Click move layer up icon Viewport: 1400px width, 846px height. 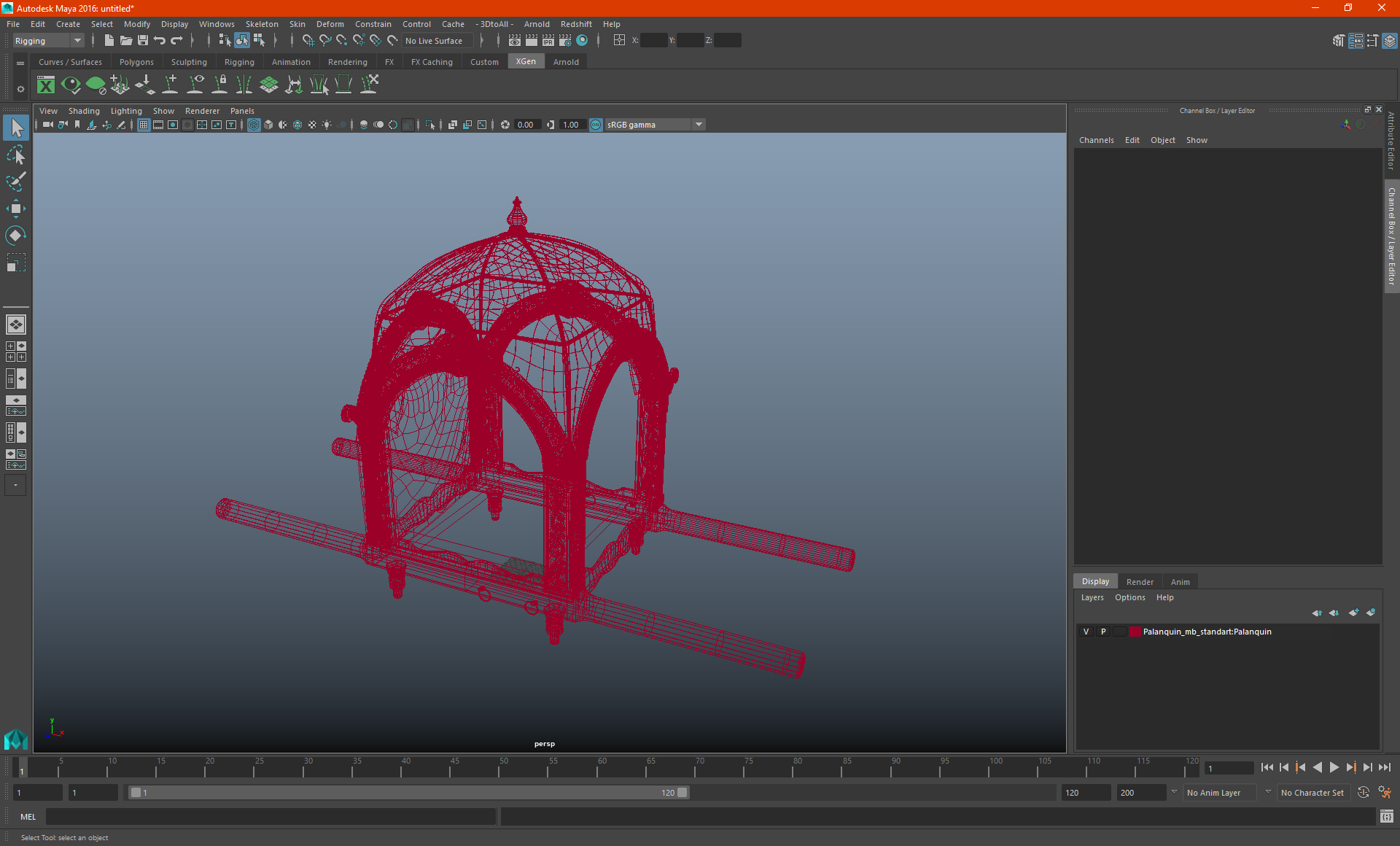pyautogui.click(x=1317, y=613)
